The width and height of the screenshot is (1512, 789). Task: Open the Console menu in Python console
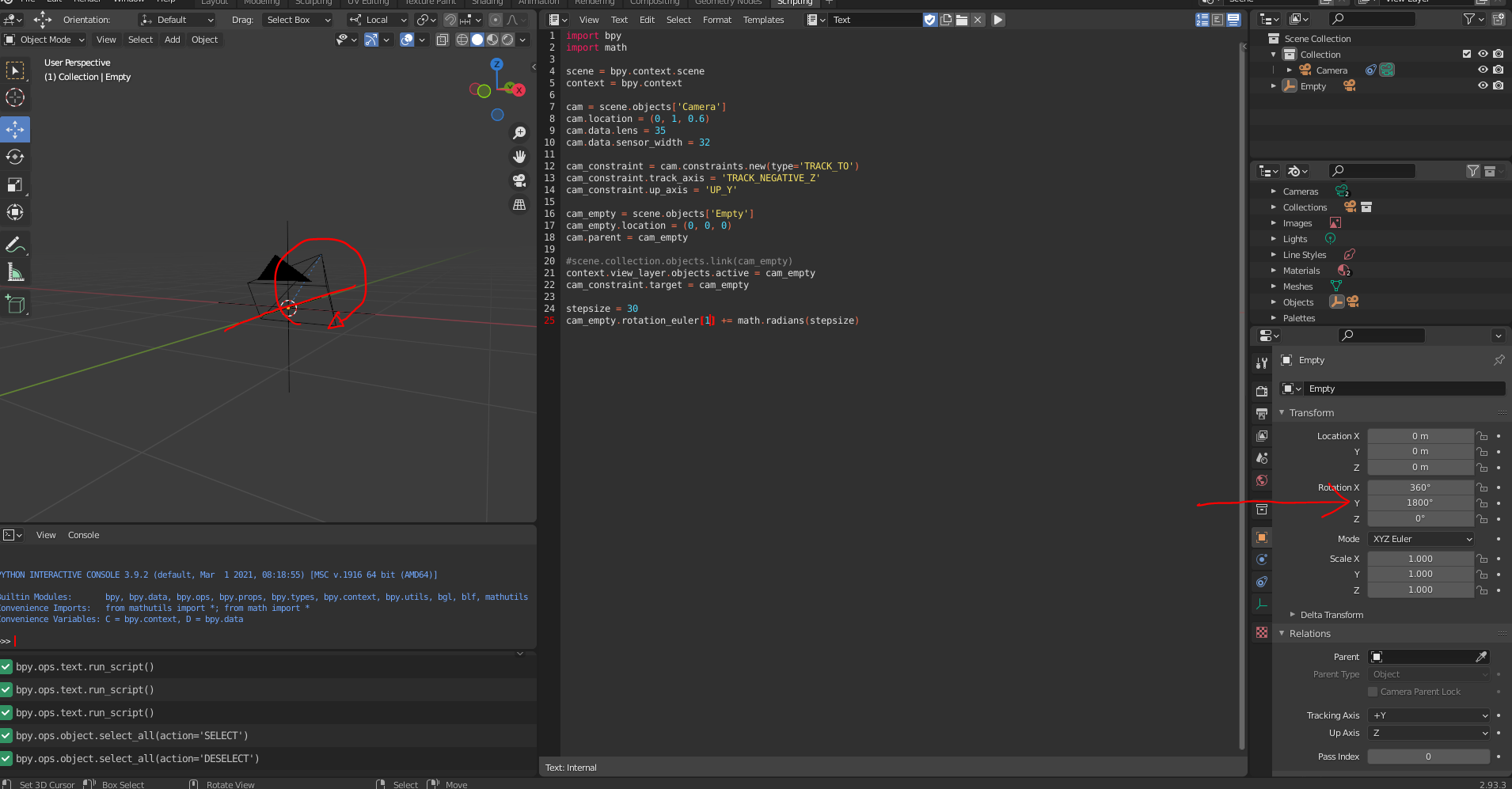click(x=83, y=535)
